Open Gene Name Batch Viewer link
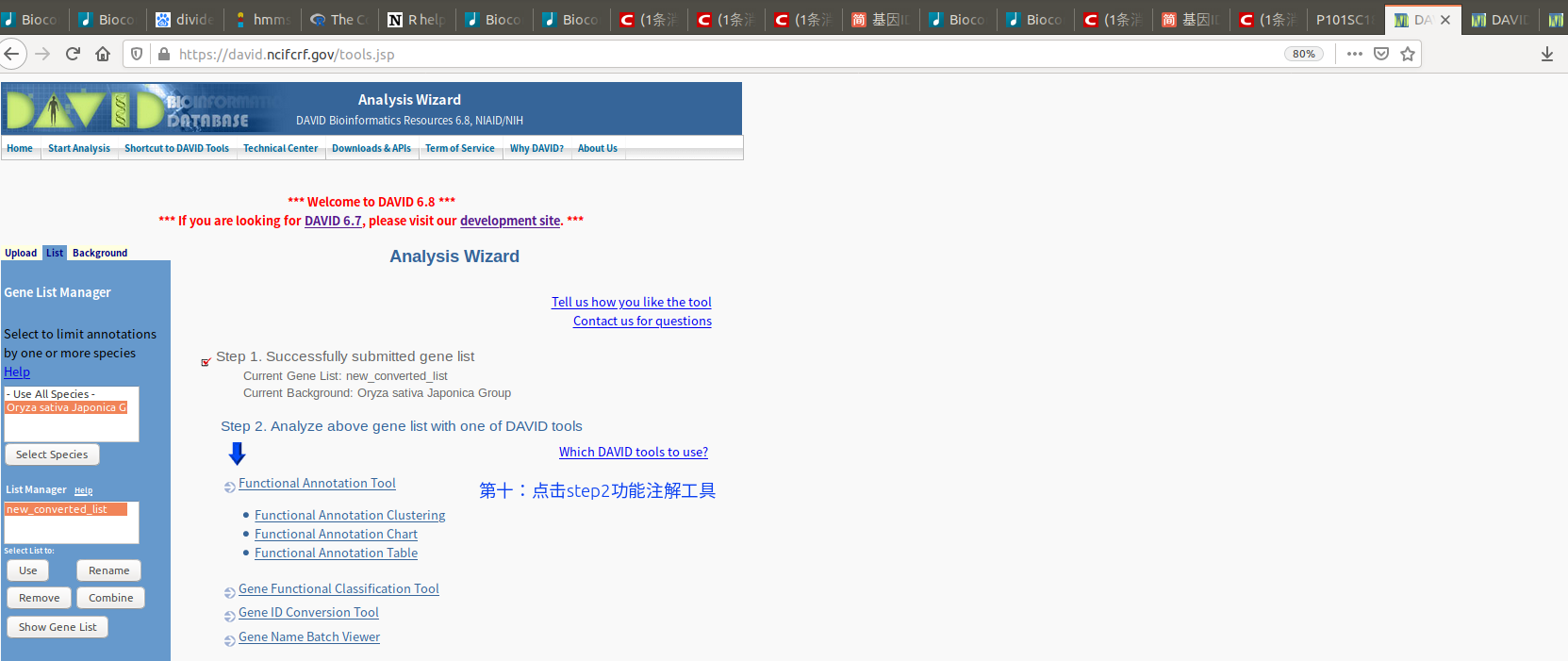Screen dimensions: 1568x661 [x=309, y=636]
